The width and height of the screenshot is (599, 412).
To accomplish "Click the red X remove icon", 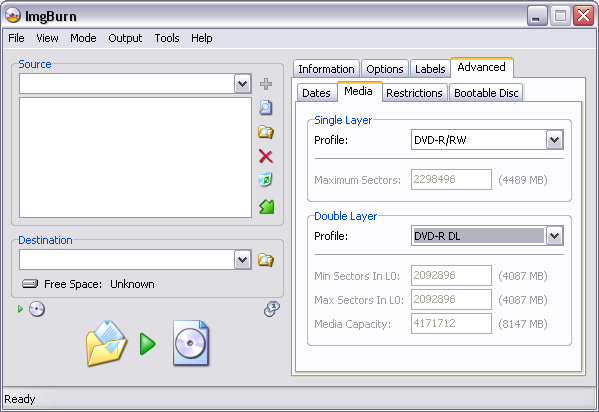I will 266,156.
